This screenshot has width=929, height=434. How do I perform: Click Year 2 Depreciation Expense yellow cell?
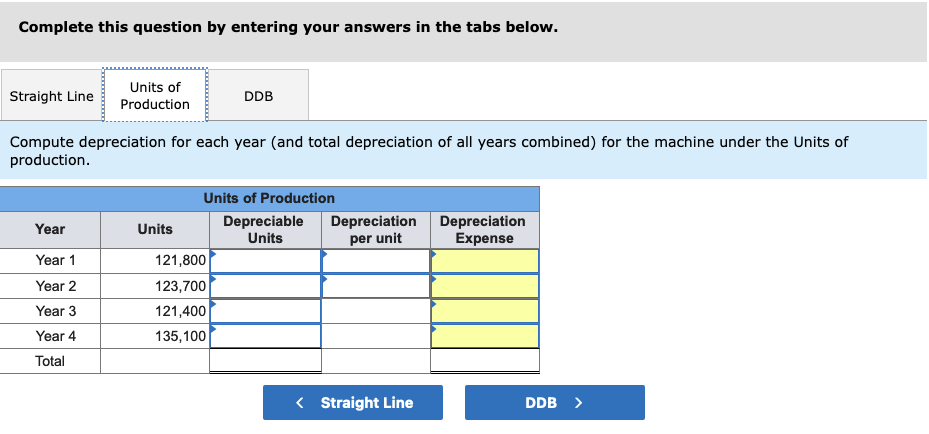(485, 286)
